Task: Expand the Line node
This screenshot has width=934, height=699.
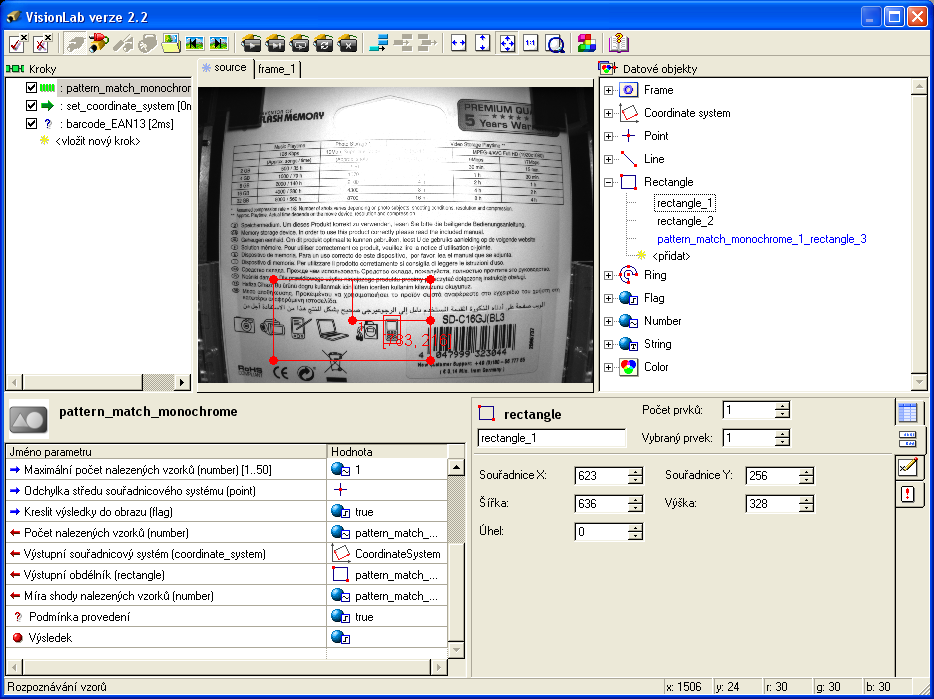Action: pos(608,160)
